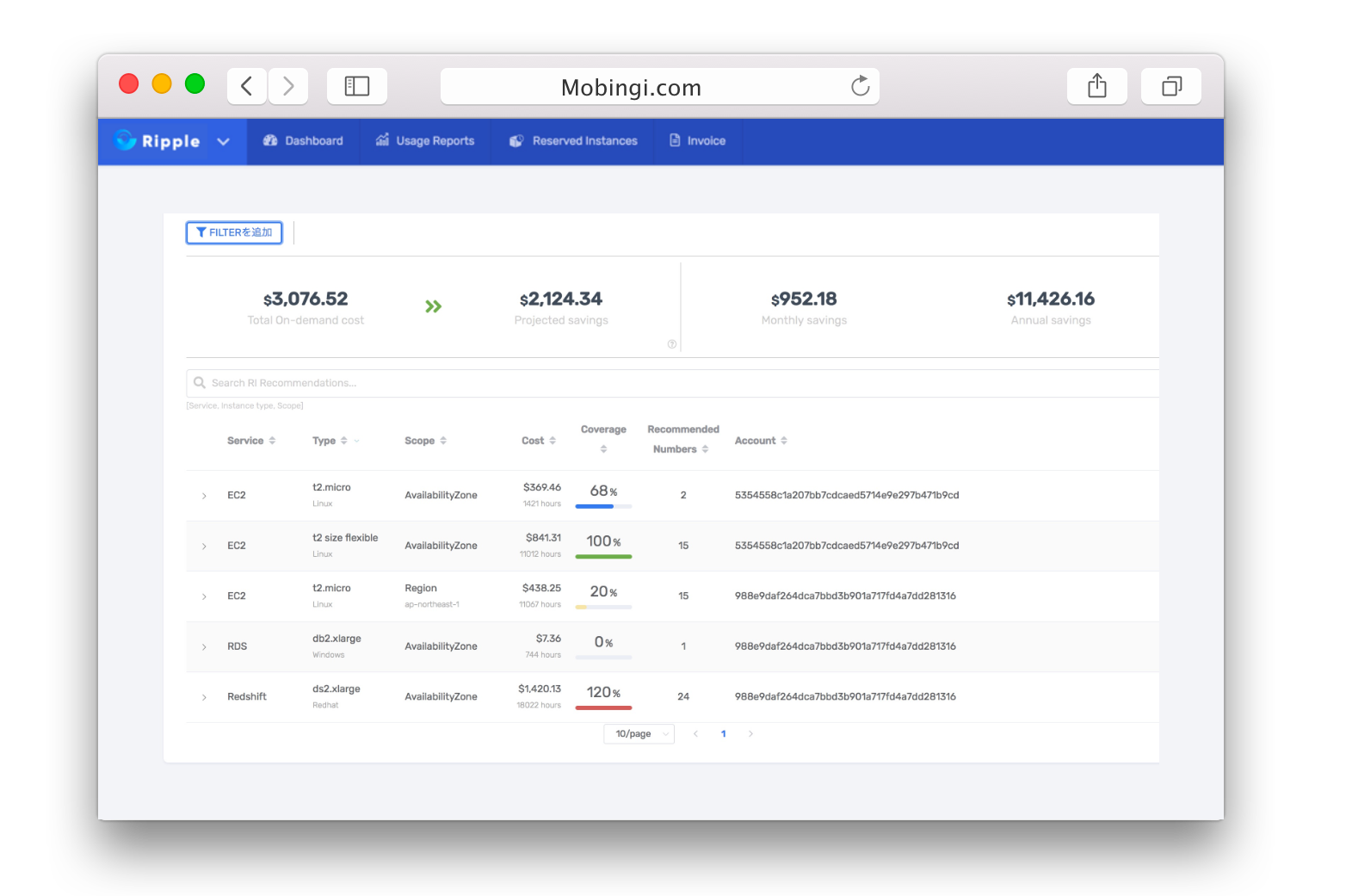Reload the Mobingi.com page
This screenshot has width=1346, height=896.
coord(860,86)
